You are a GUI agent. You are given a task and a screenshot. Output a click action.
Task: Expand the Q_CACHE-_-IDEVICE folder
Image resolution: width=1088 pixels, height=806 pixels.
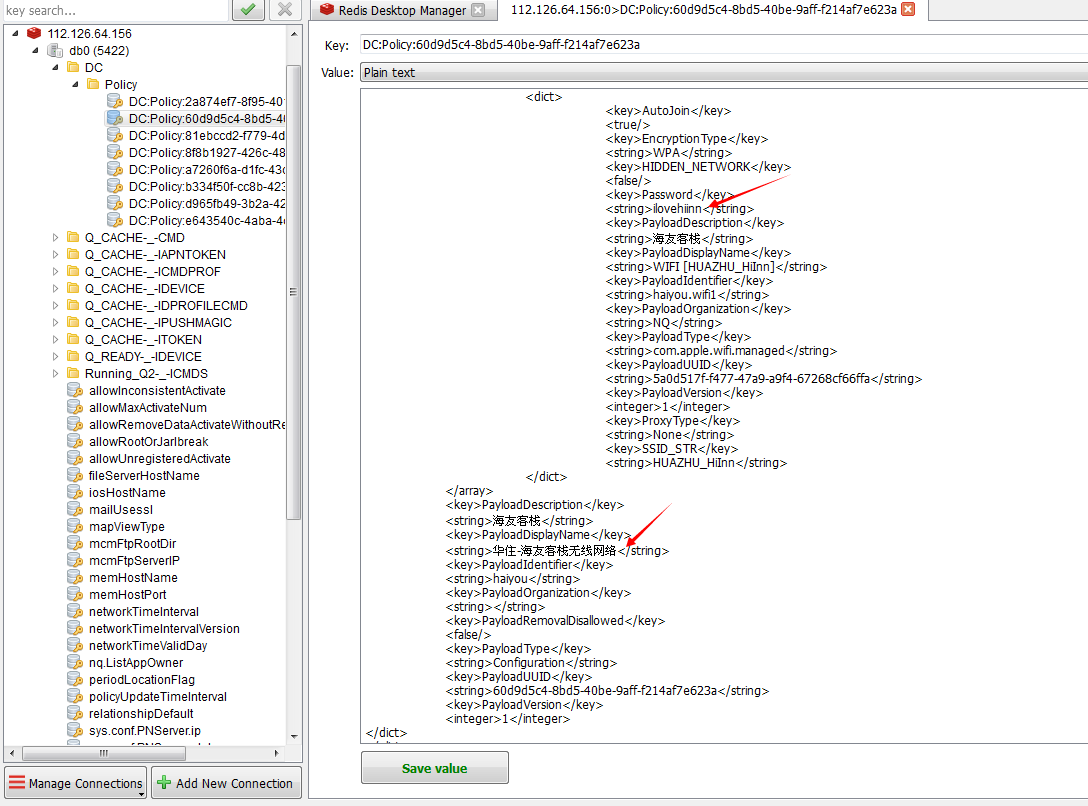56,289
